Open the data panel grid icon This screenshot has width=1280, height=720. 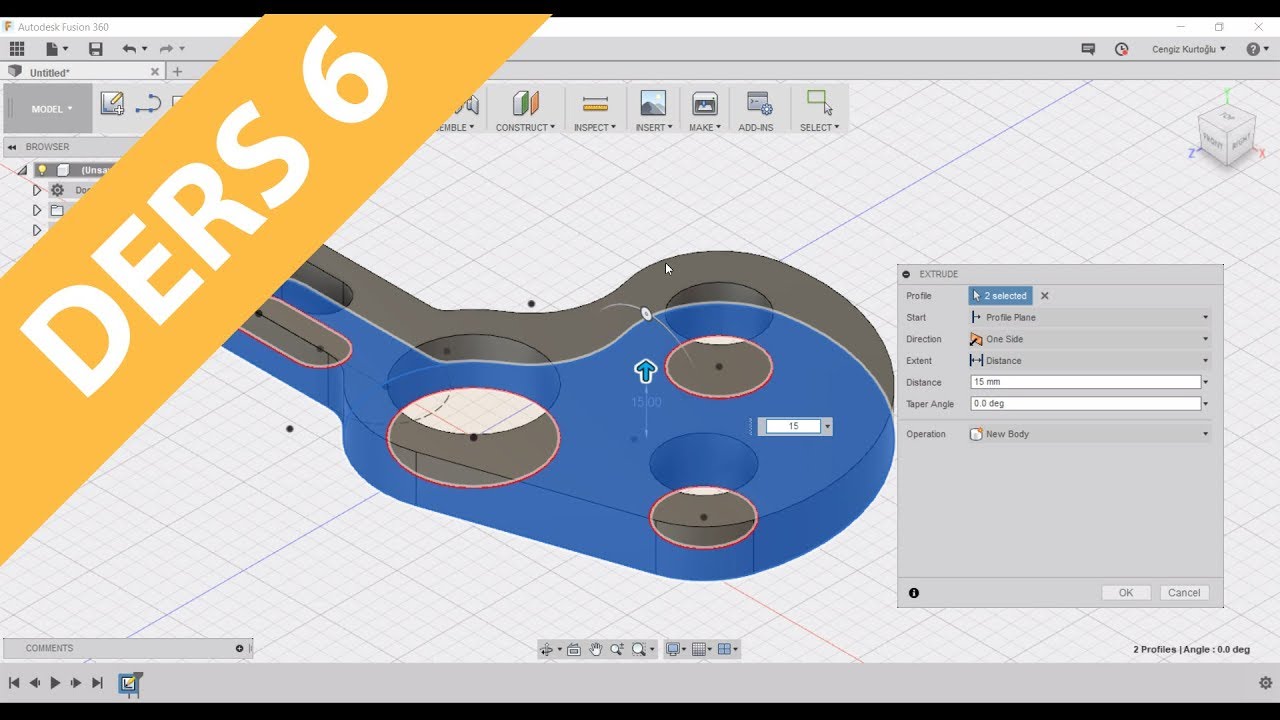tap(17, 48)
